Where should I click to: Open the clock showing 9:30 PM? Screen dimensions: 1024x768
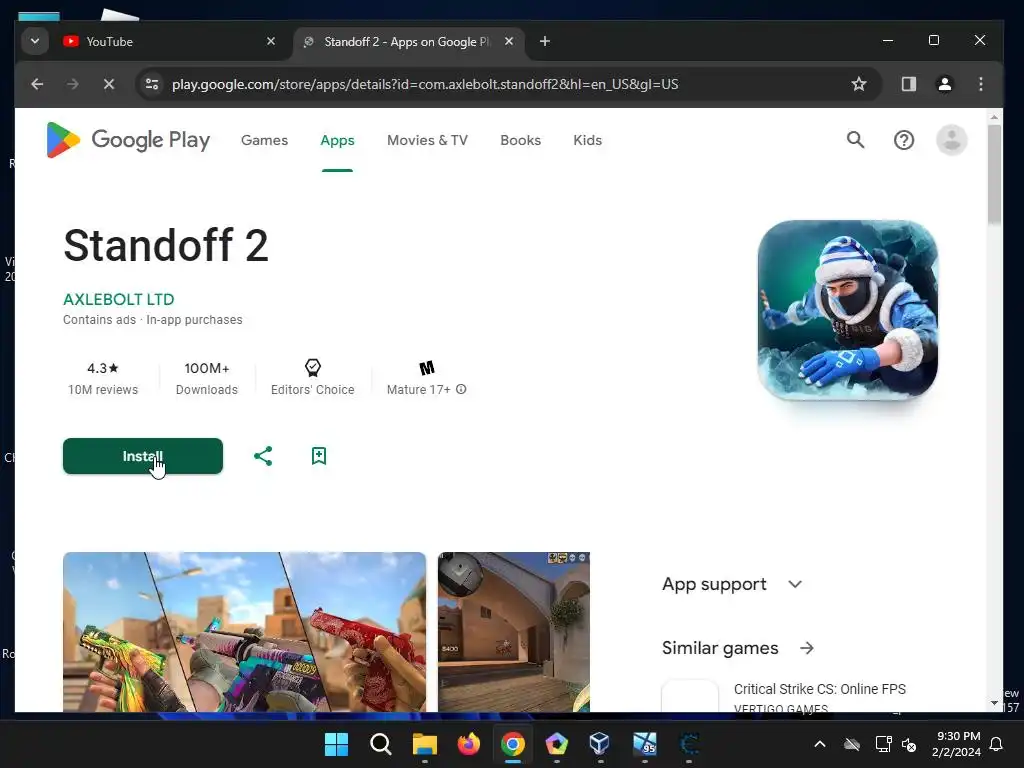click(956, 744)
